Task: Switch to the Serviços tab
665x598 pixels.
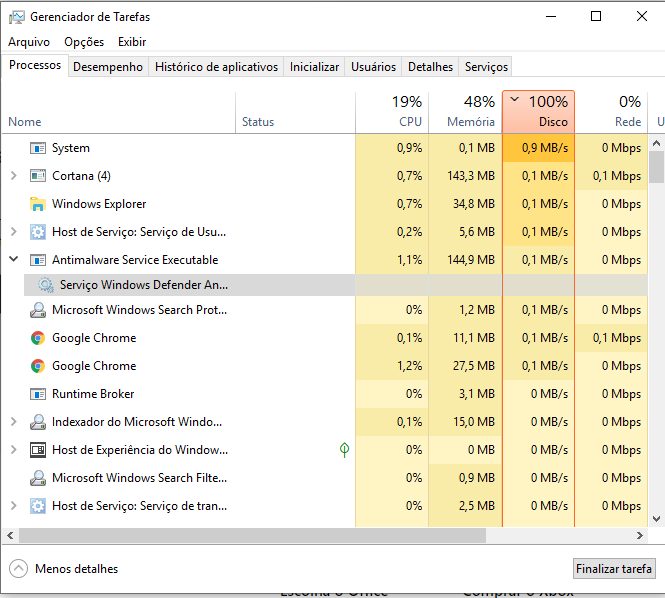Action: [x=486, y=67]
